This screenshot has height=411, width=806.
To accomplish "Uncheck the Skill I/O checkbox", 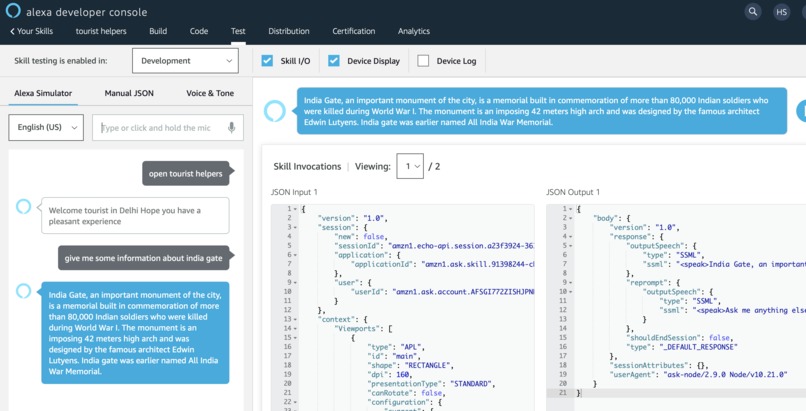I will pyautogui.click(x=267, y=61).
